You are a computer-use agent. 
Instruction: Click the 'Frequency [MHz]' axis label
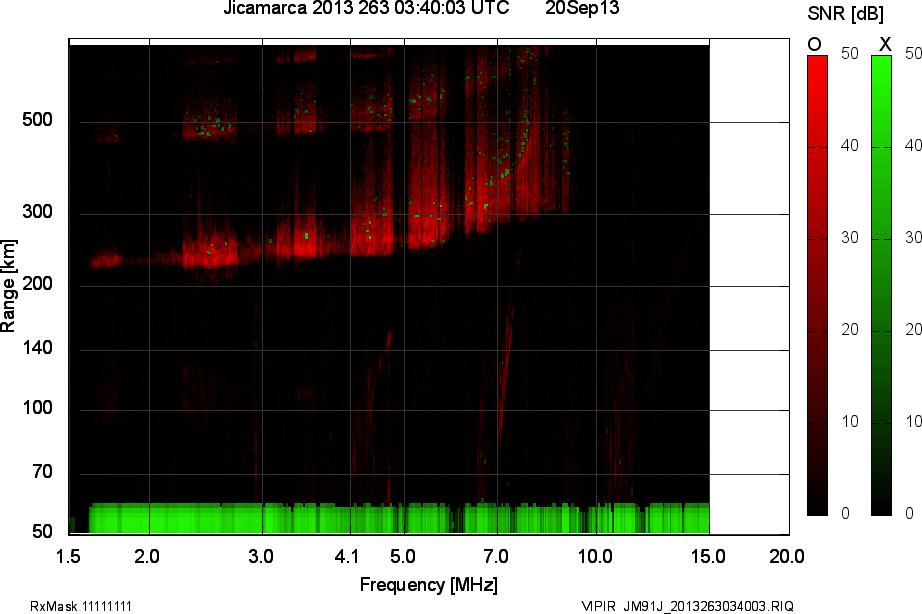click(429, 585)
